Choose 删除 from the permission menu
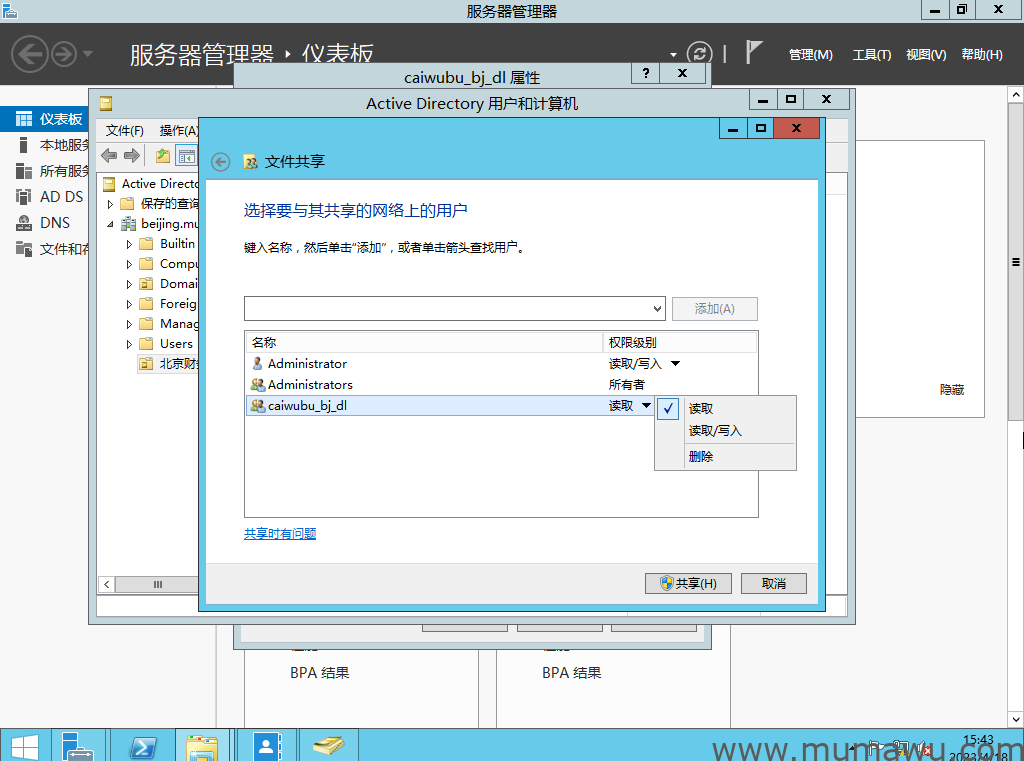 (701, 457)
